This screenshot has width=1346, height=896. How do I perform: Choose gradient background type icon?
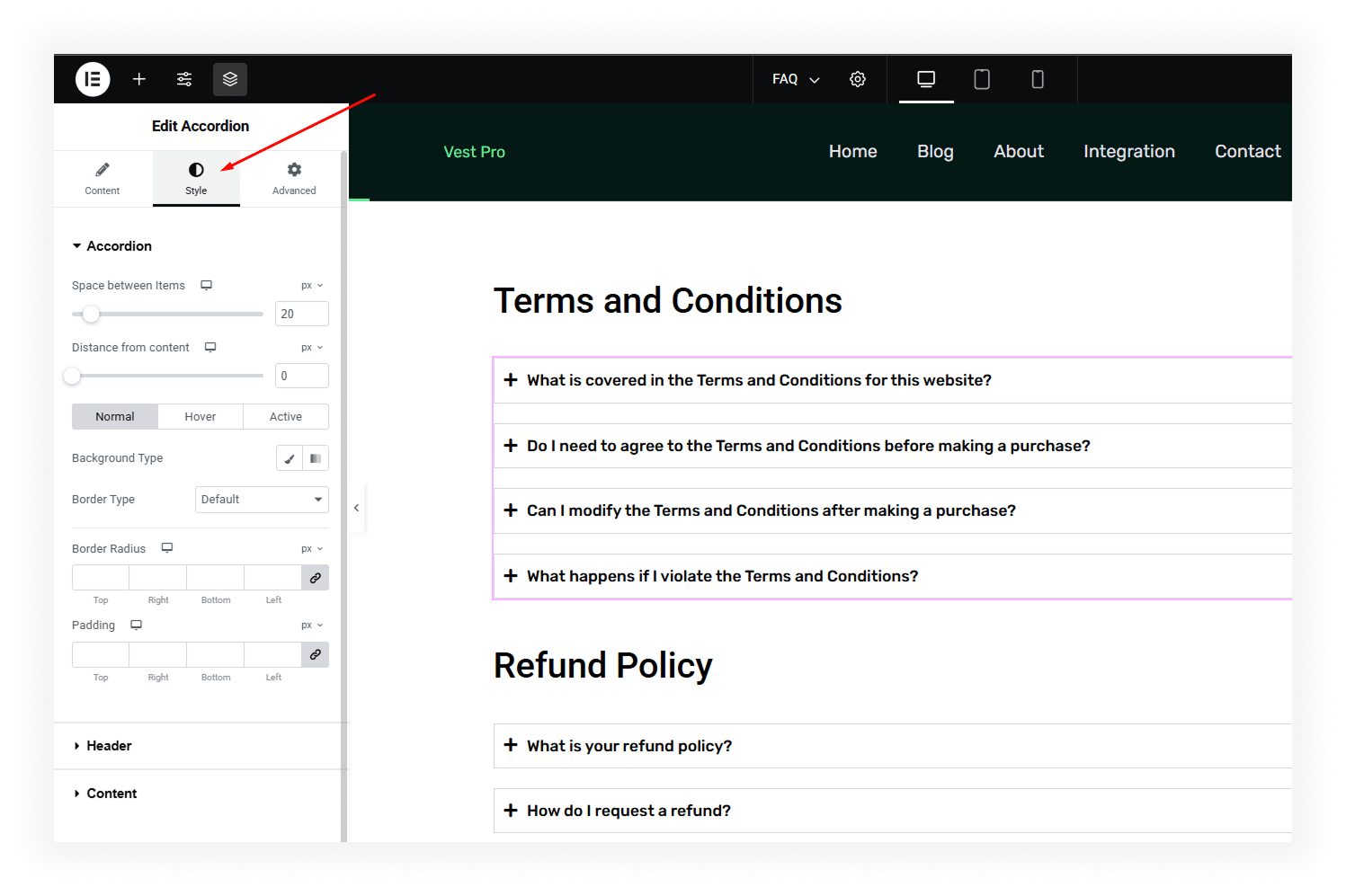[x=316, y=458]
